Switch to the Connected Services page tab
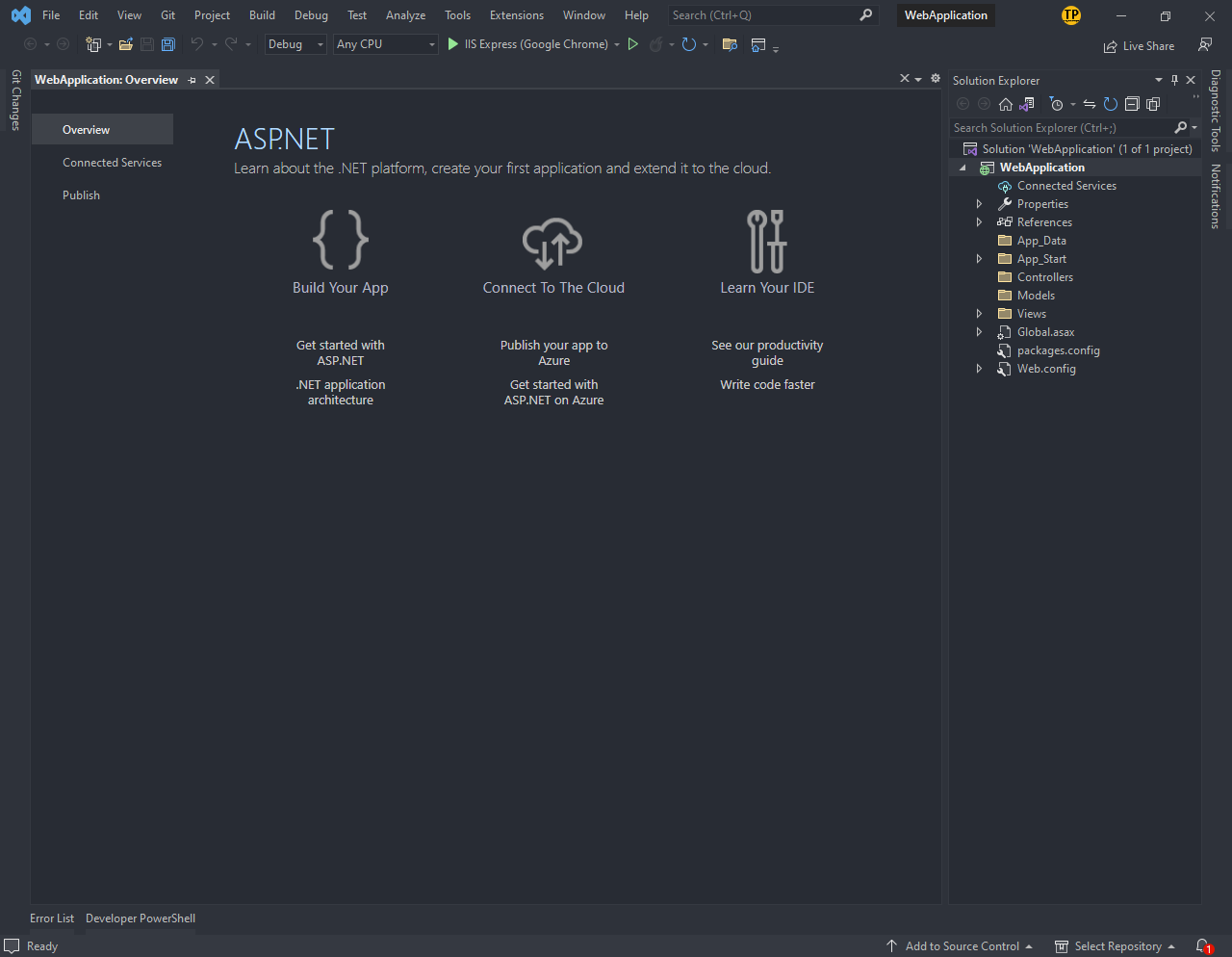Image resolution: width=1232 pixels, height=957 pixels. tap(112, 163)
